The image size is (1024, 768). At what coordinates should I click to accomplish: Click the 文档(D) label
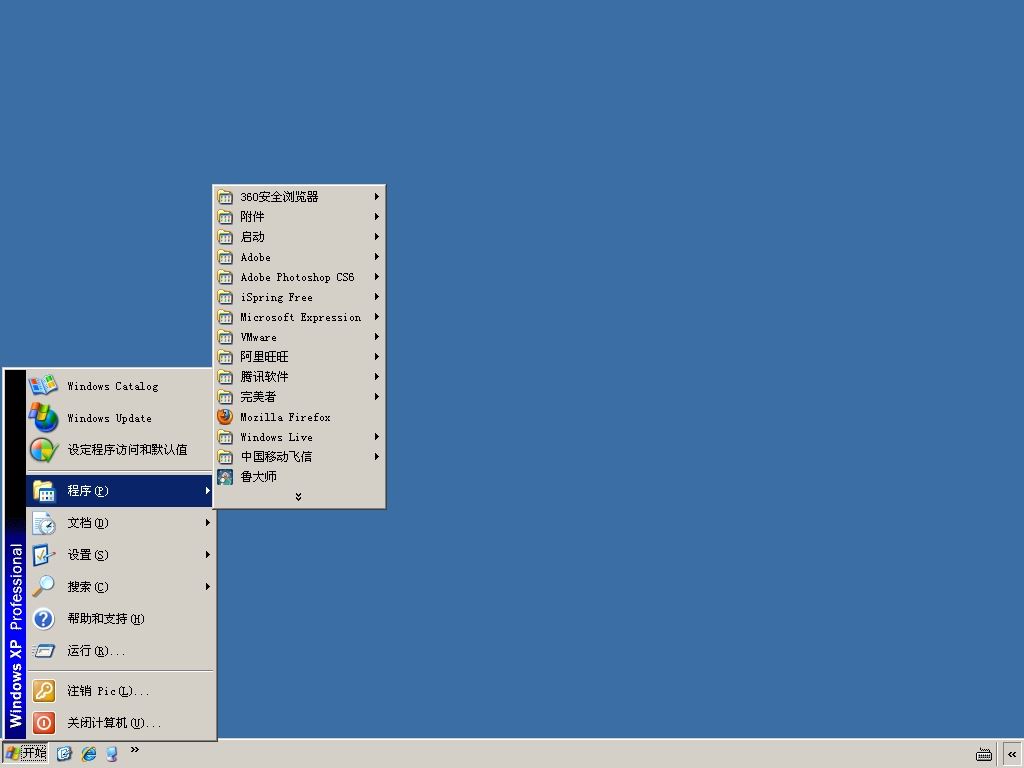[x=88, y=522]
